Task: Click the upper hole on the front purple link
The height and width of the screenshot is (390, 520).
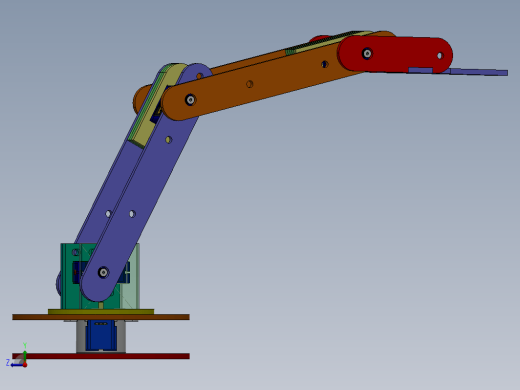Action: click(x=168, y=140)
